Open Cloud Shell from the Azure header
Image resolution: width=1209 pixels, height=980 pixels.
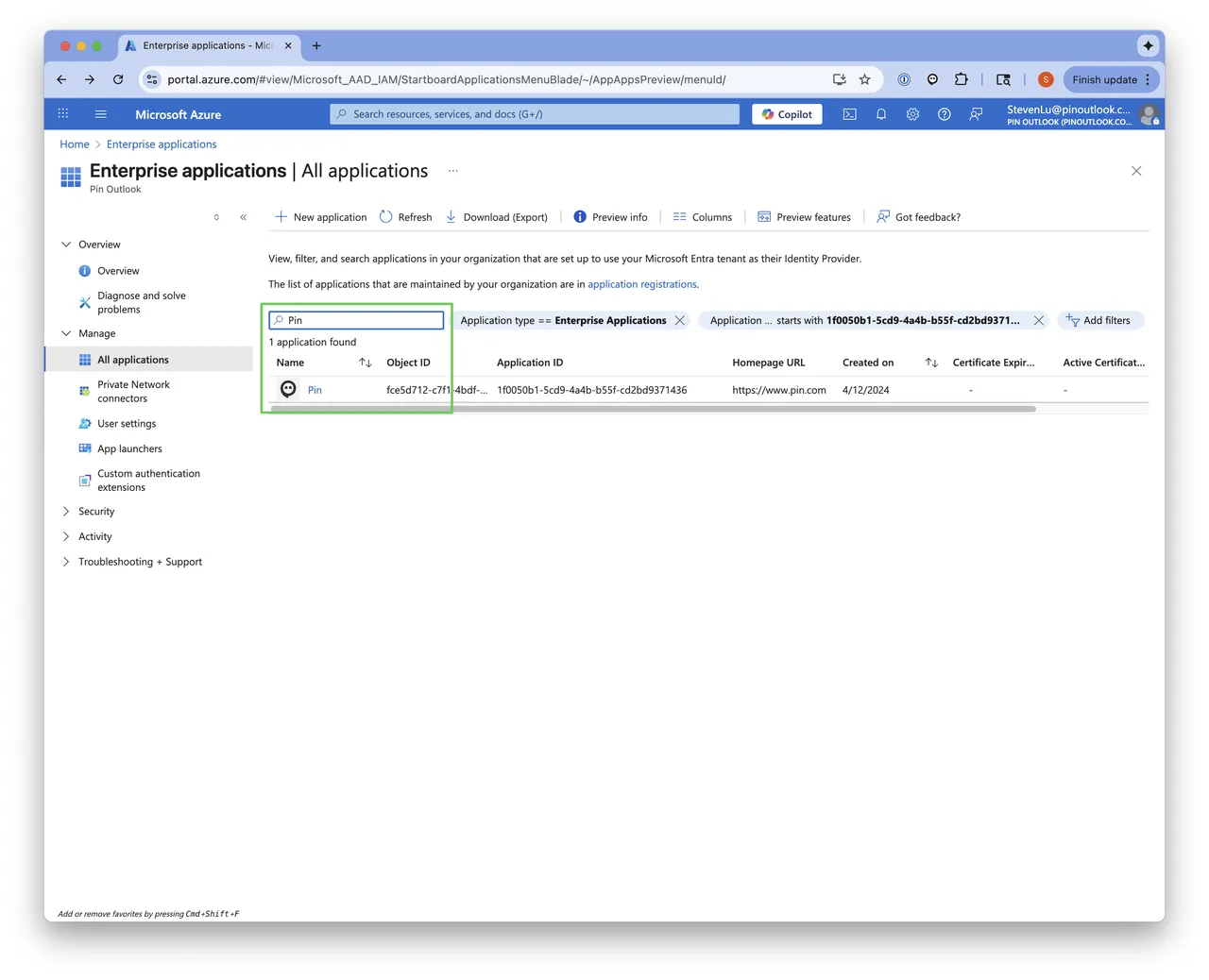pos(850,114)
